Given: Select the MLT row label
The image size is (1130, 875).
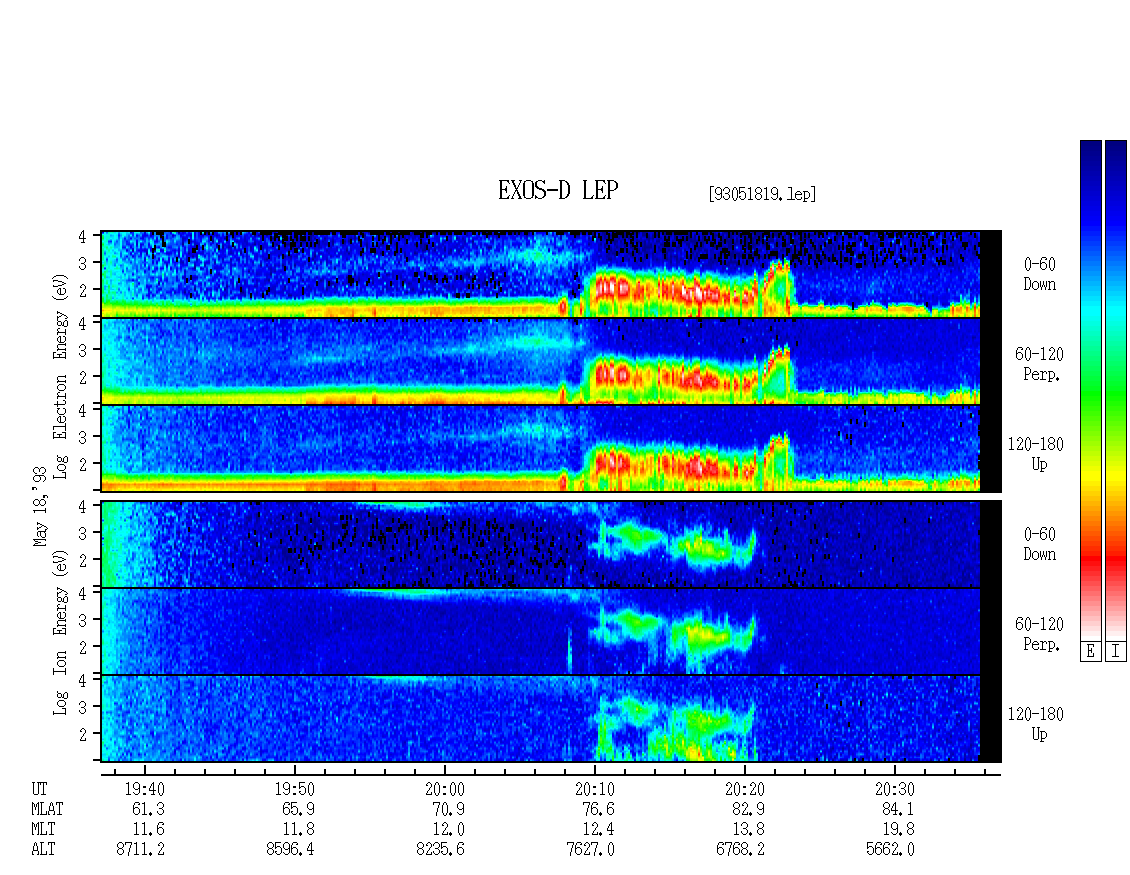Looking at the screenshot, I should pos(43,830).
